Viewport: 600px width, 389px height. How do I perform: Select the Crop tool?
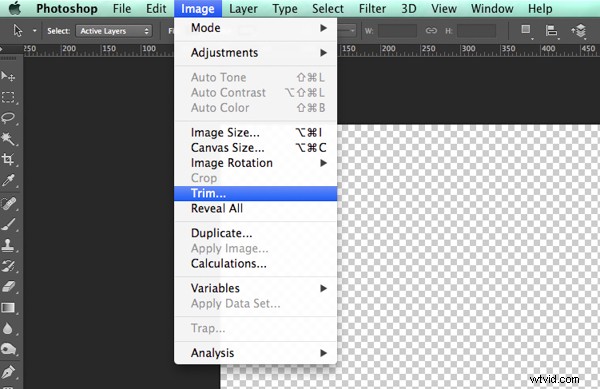pyautogui.click(x=8, y=159)
